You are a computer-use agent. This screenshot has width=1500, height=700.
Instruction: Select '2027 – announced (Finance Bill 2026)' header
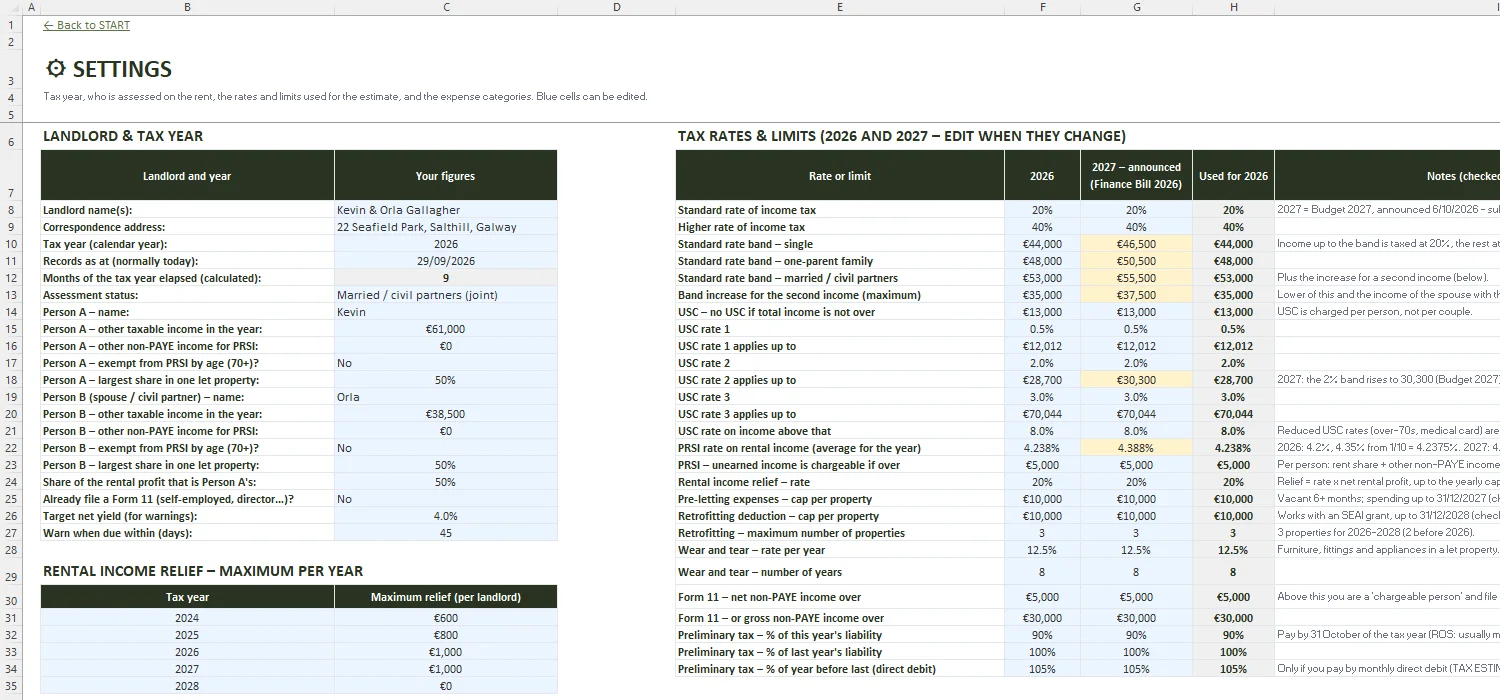tap(1136, 176)
